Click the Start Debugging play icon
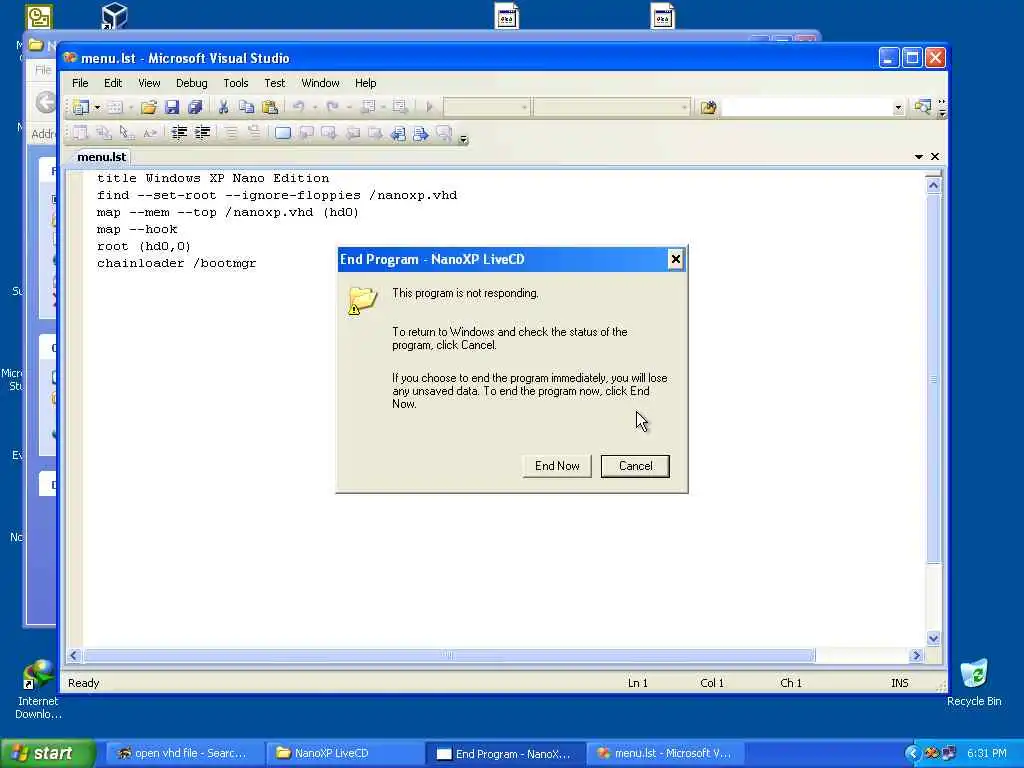Viewport: 1024px width, 768px height. 429,106
